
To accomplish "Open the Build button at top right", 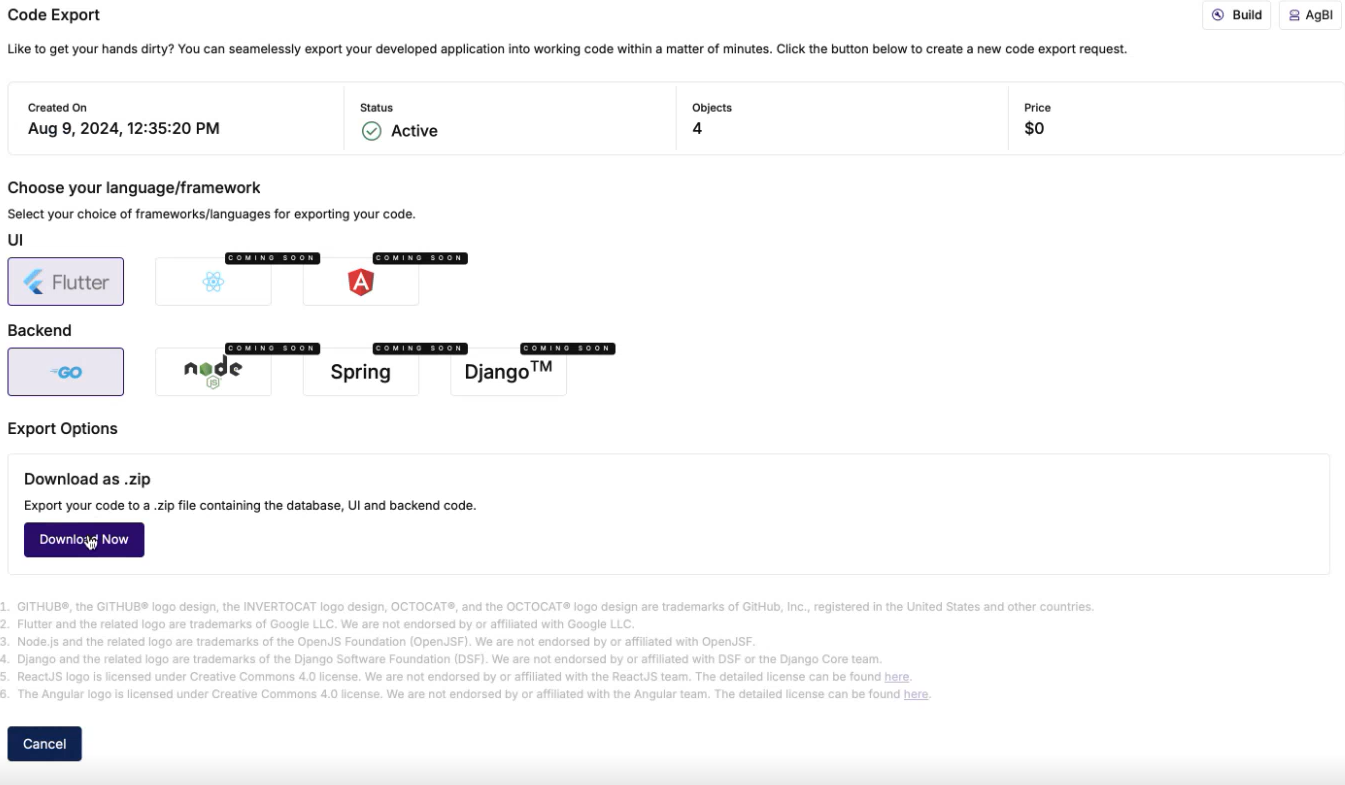I will [x=1236, y=15].
